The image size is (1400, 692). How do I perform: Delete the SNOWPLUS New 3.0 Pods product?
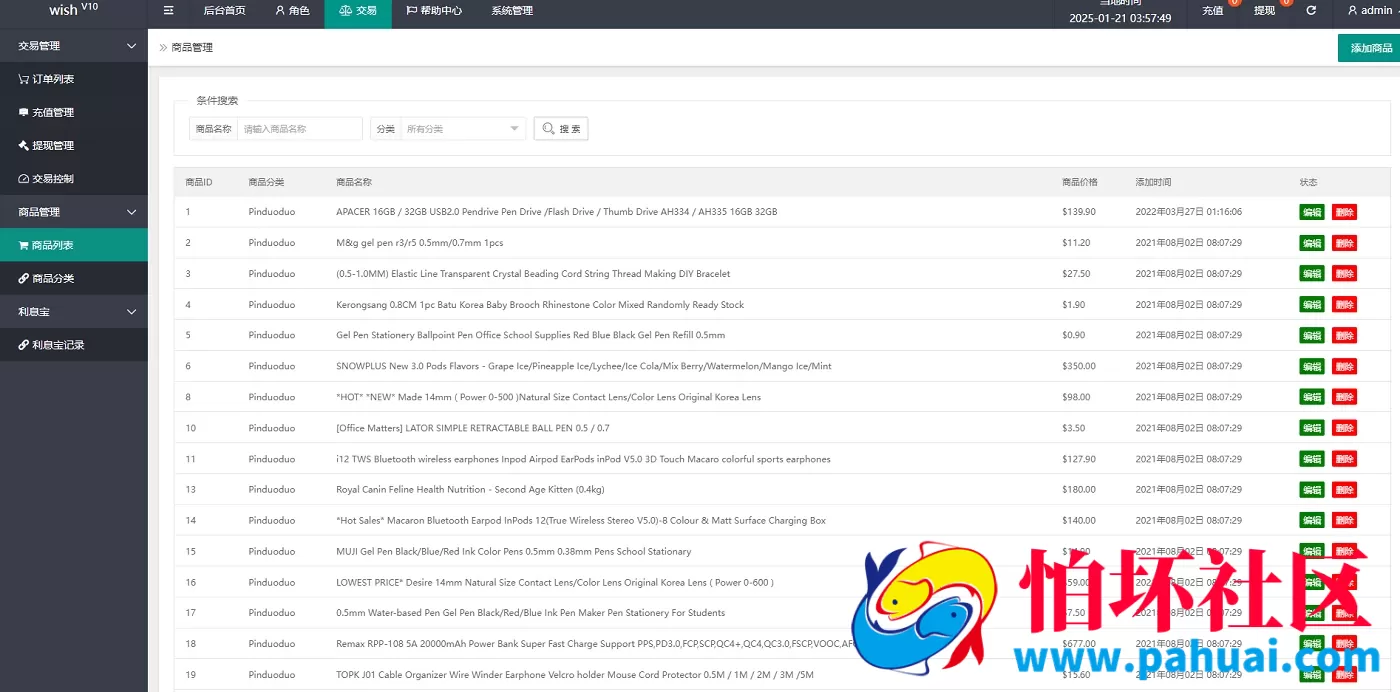click(x=1344, y=366)
